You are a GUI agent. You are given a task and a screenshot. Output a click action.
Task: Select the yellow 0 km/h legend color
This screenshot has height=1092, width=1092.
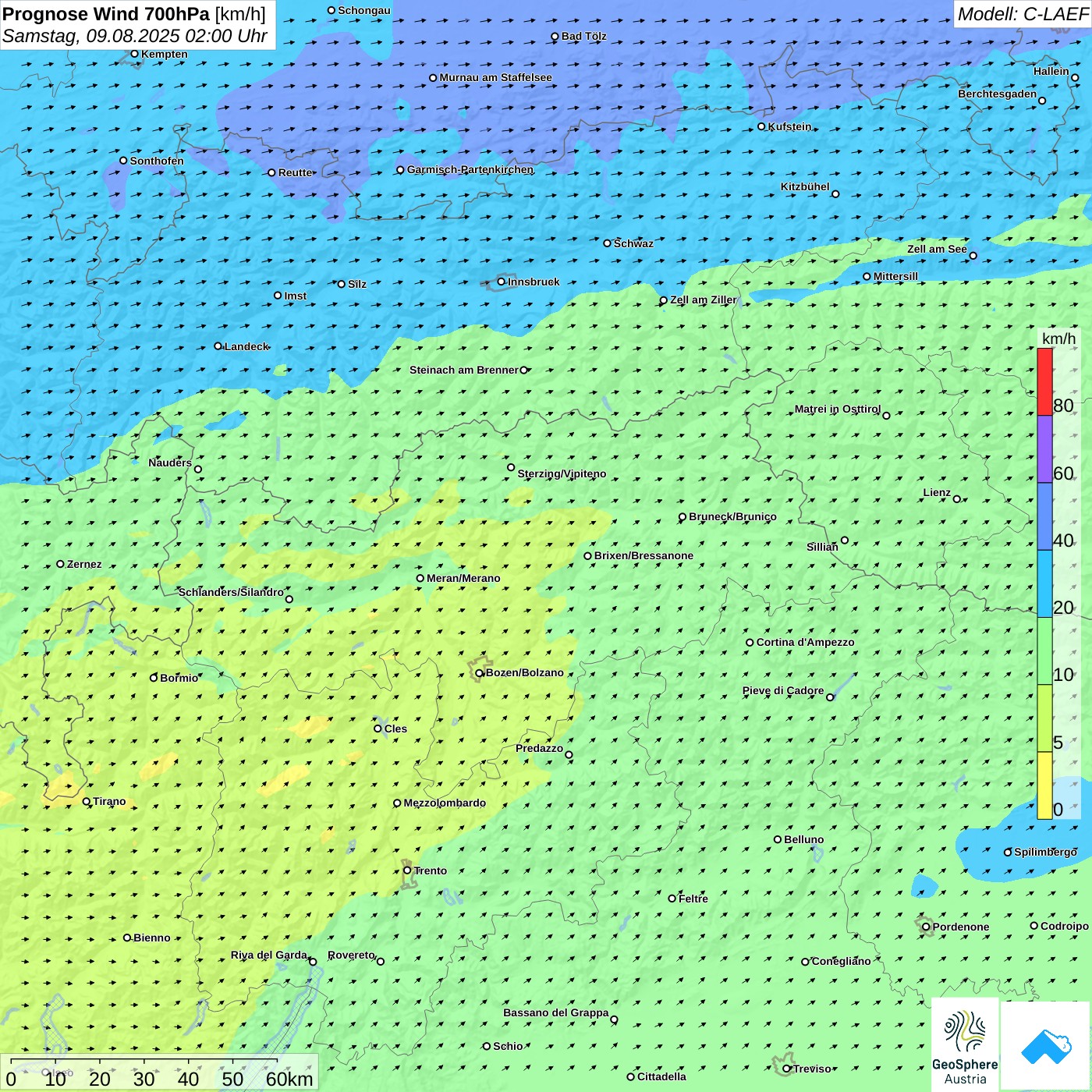[x=1044, y=785]
